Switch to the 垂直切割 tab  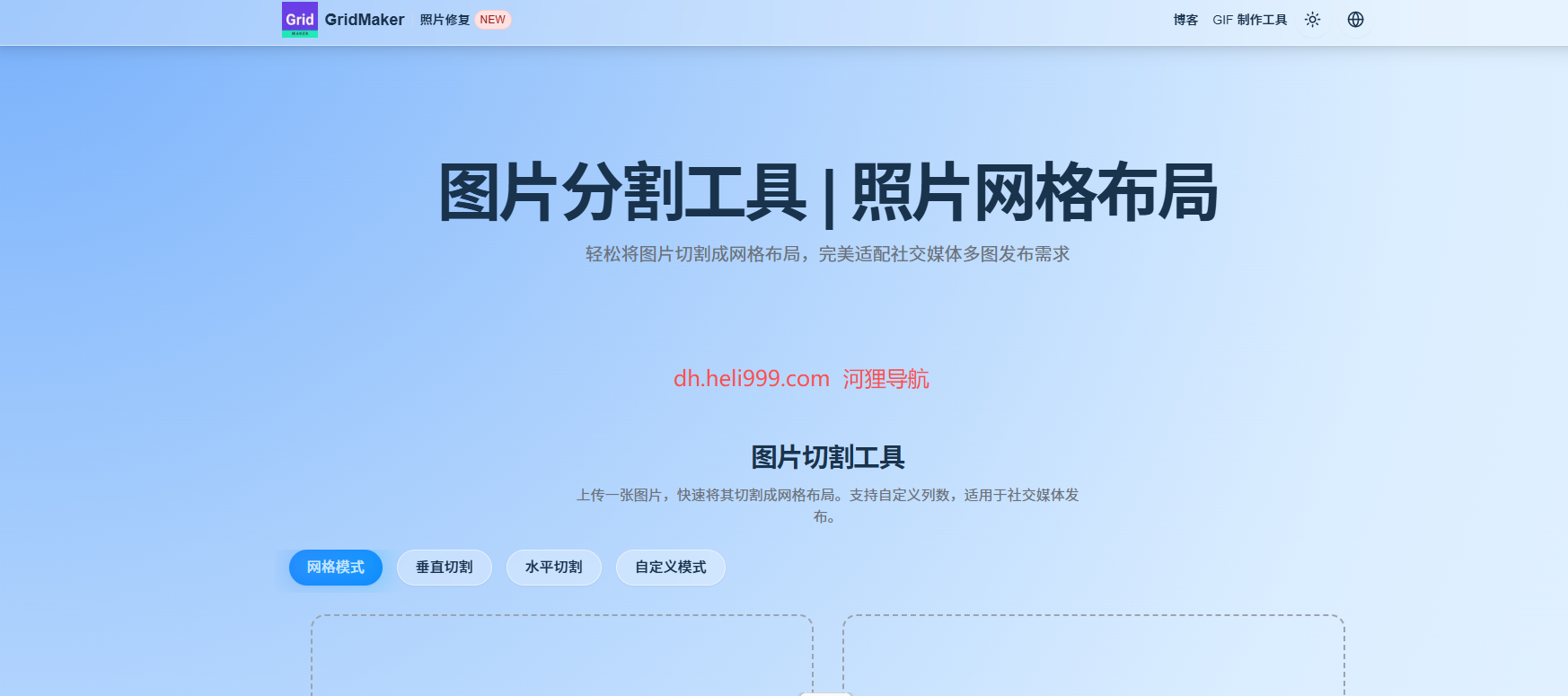pos(445,568)
